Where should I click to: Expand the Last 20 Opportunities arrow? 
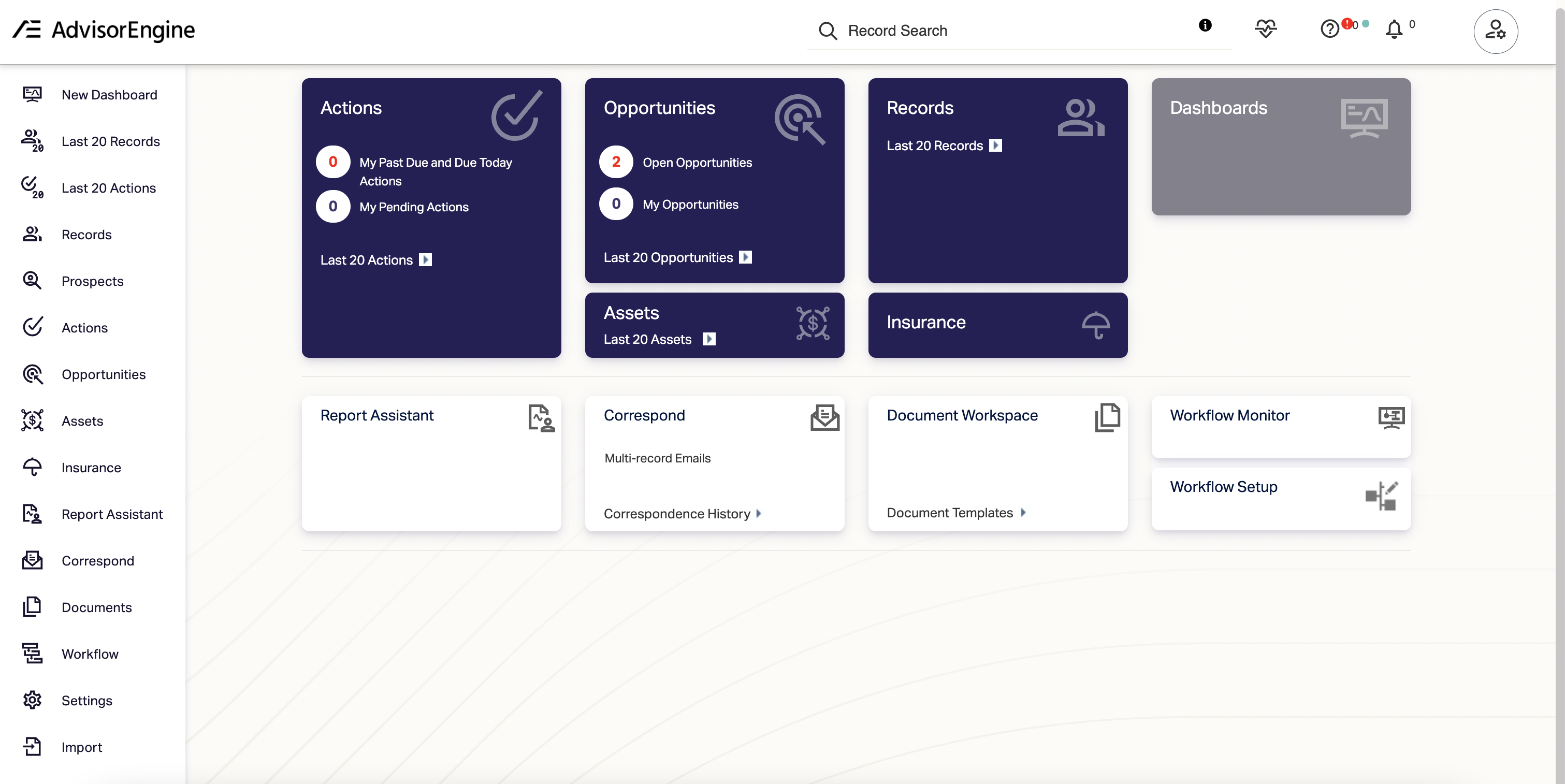click(745, 257)
